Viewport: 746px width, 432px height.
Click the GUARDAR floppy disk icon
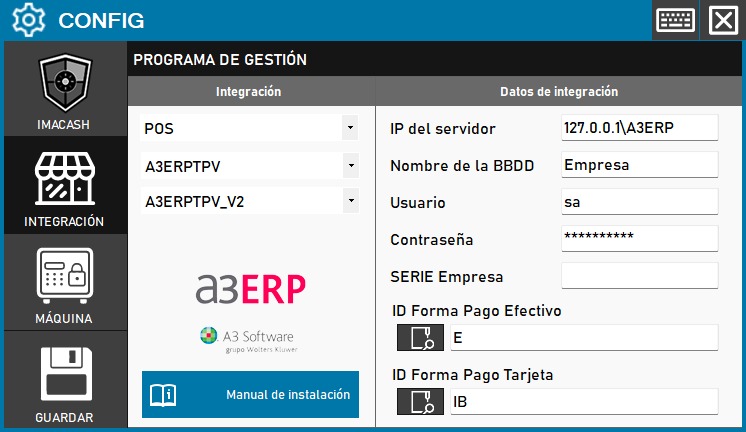[x=65, y=375]
